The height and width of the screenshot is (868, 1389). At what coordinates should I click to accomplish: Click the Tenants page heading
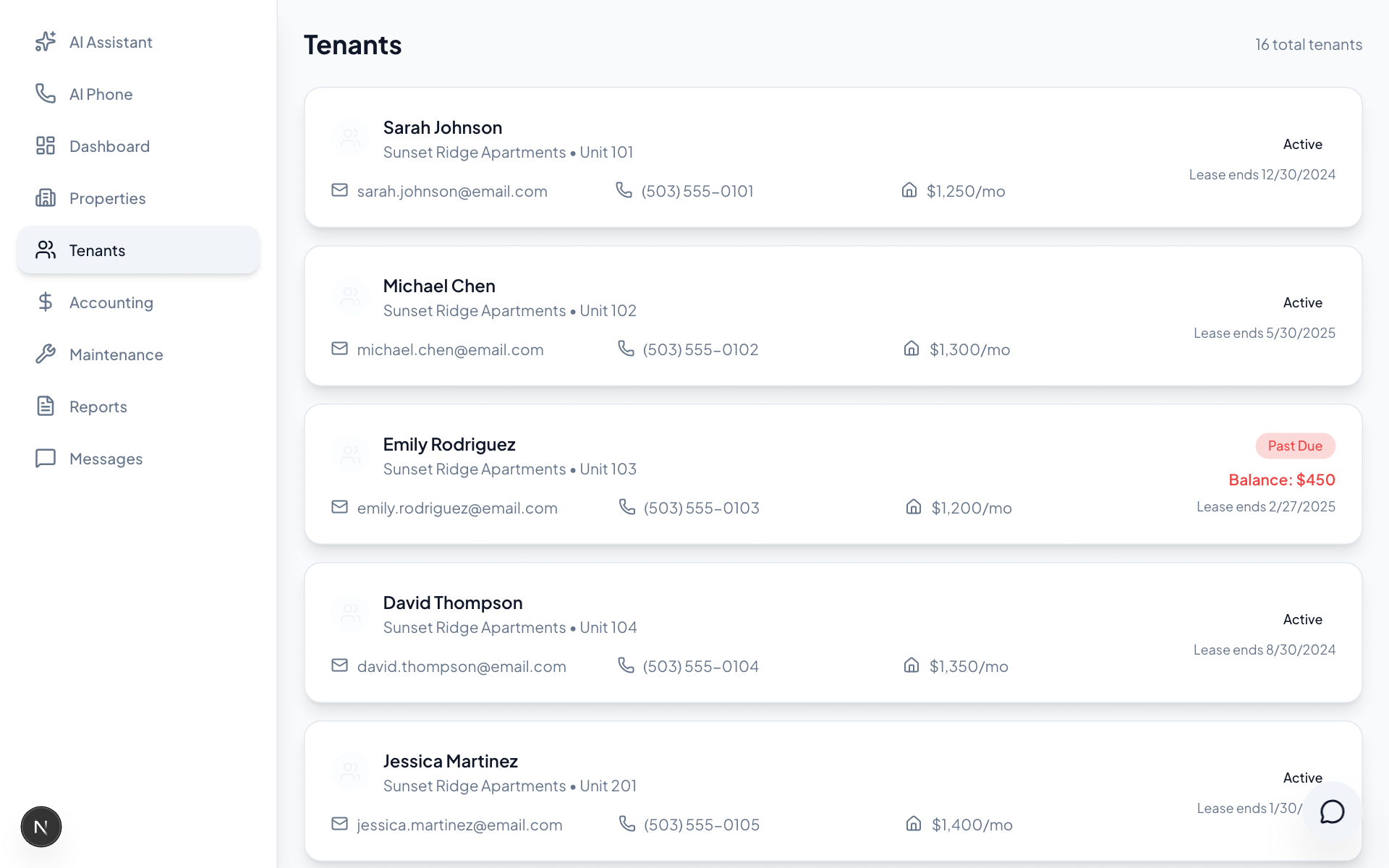click(x=352, y=45)
